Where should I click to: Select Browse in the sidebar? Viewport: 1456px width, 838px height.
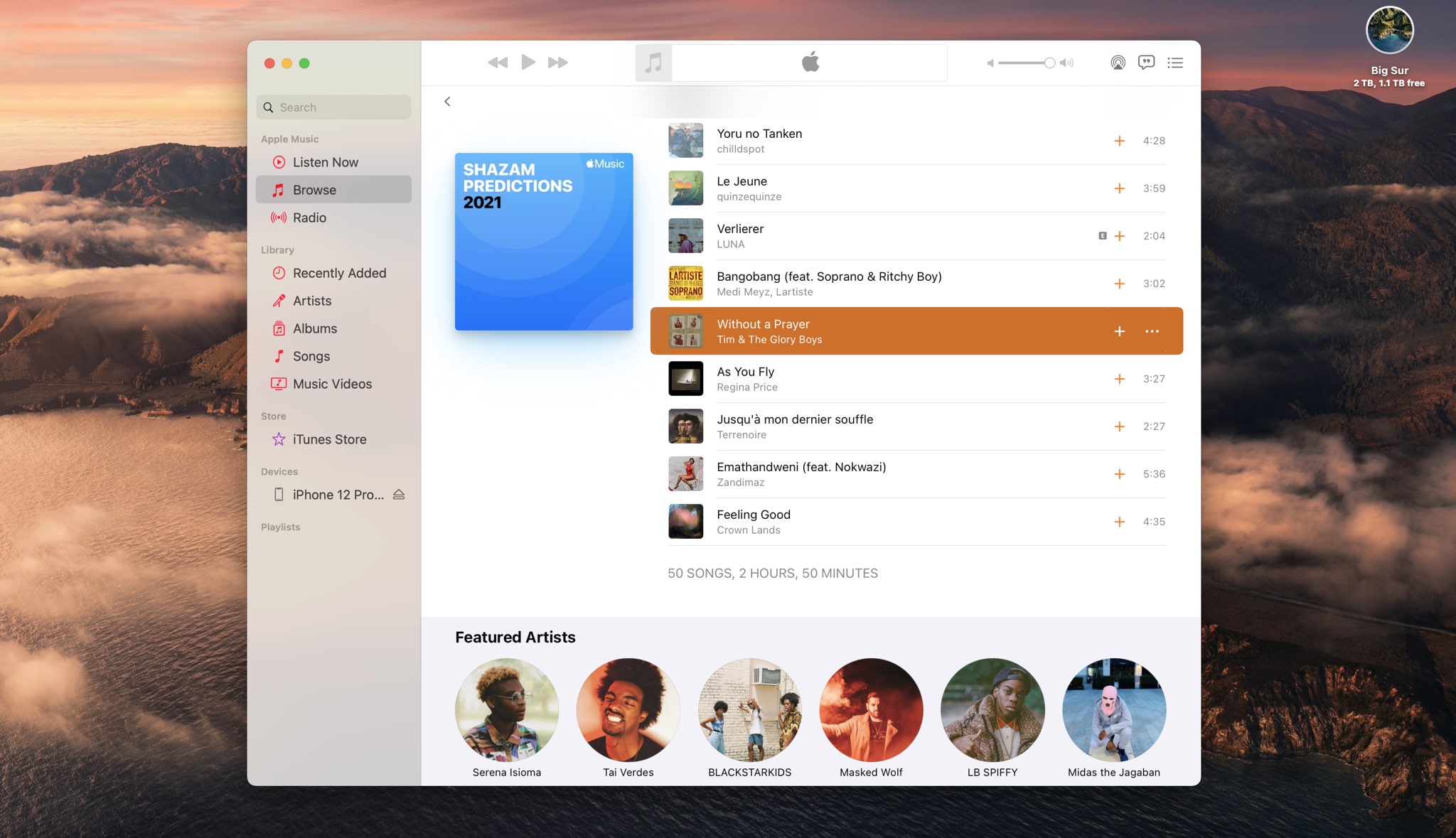pyautogui.click(x=333, y=190)
